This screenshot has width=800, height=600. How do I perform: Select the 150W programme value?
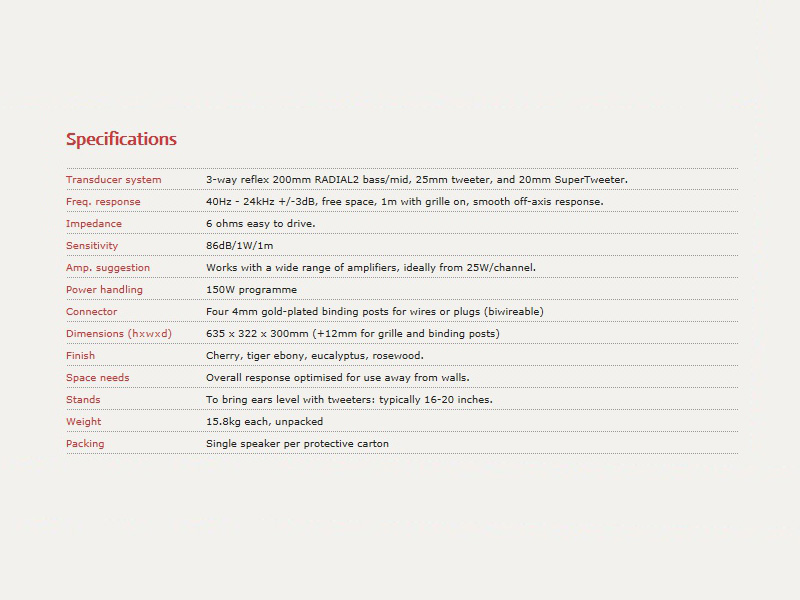252,290
